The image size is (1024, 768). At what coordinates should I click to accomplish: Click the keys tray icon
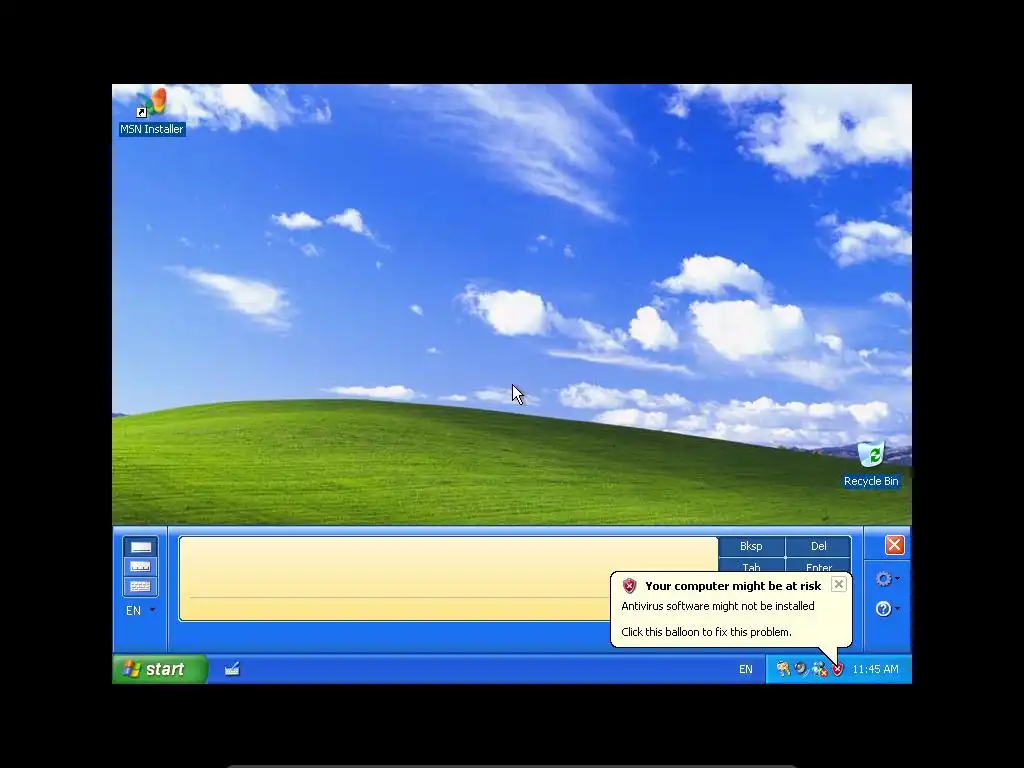(782, 669)
